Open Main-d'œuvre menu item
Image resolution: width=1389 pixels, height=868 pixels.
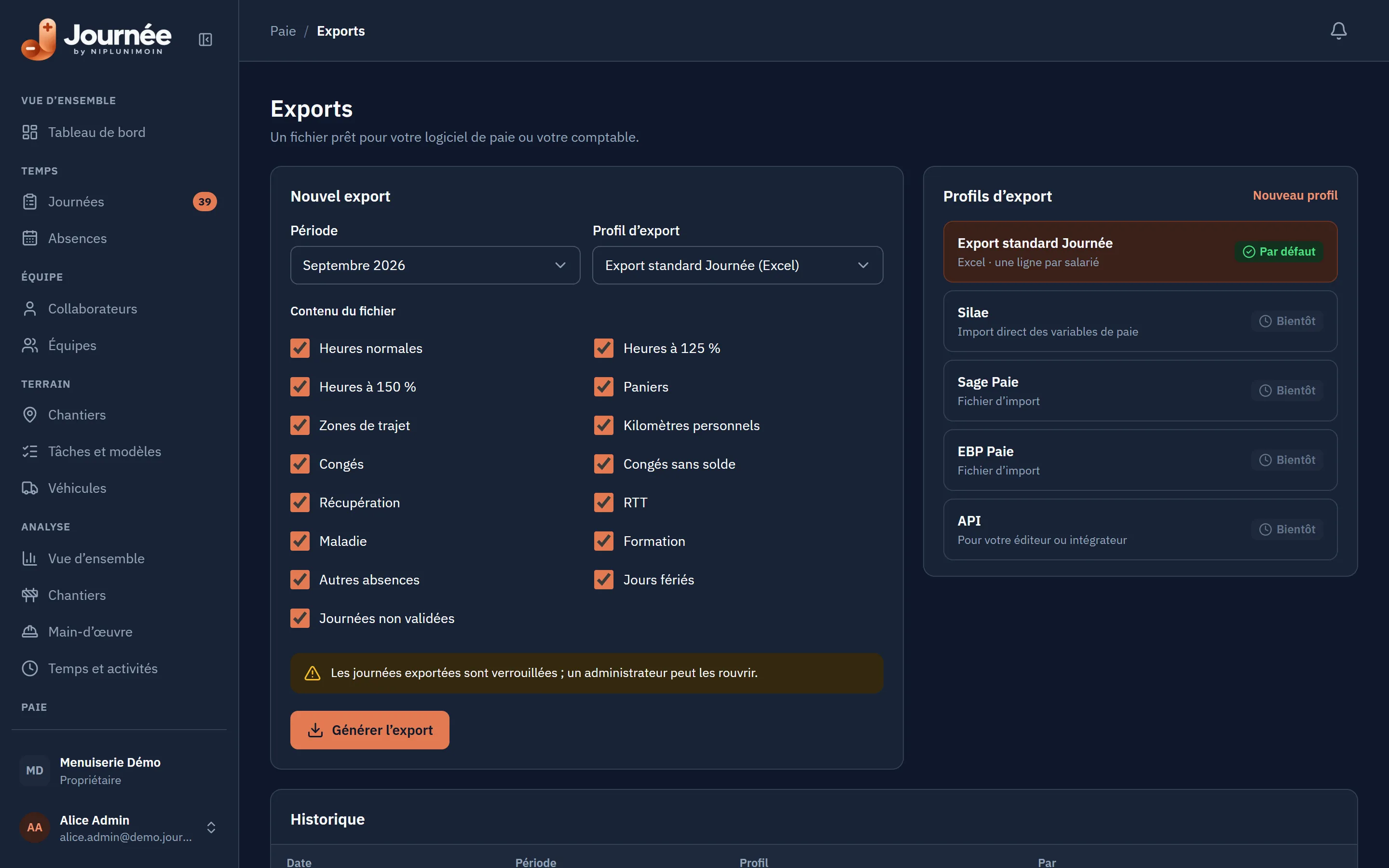click(119, 632)
